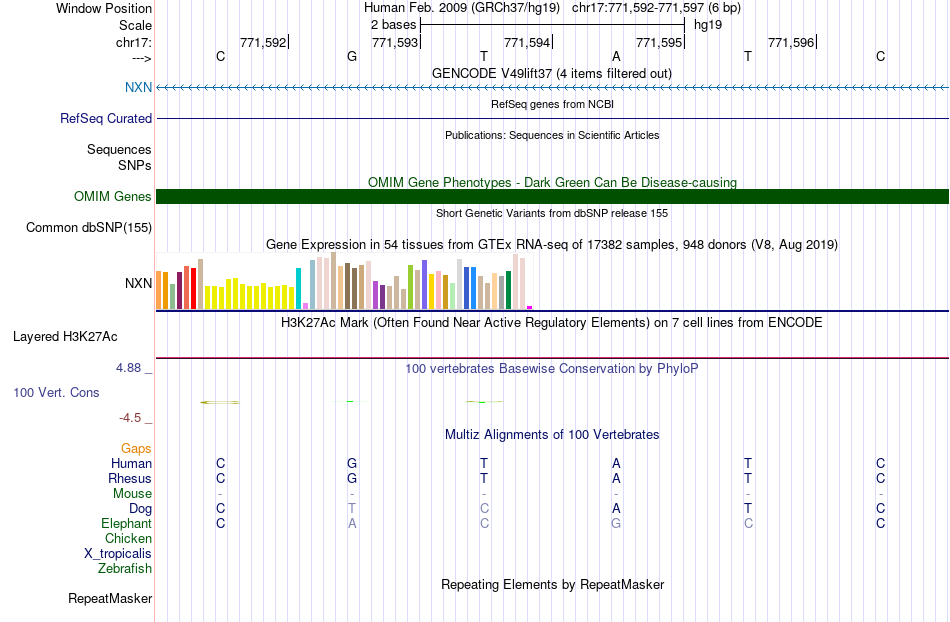
Task: Click the A base in Rhesus row
Action: click(616, 478)
